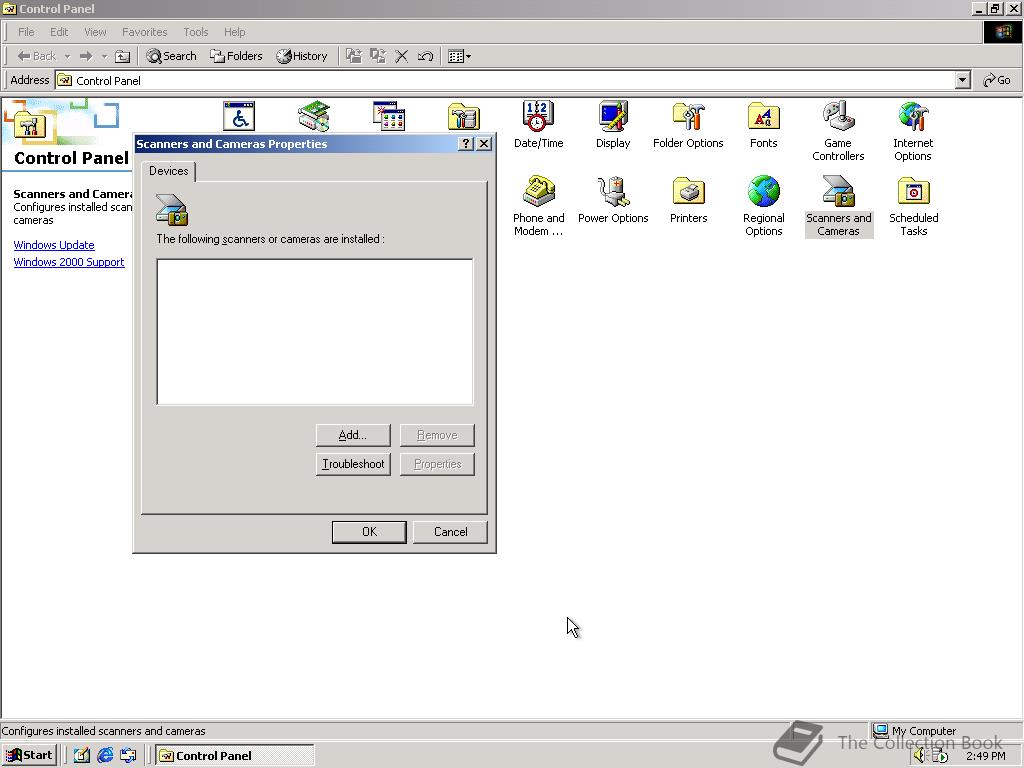The height and width of the screenshot is (768, 1024).
Task: Click the Copy To toolbar icon
Action: tap(377, 56)
